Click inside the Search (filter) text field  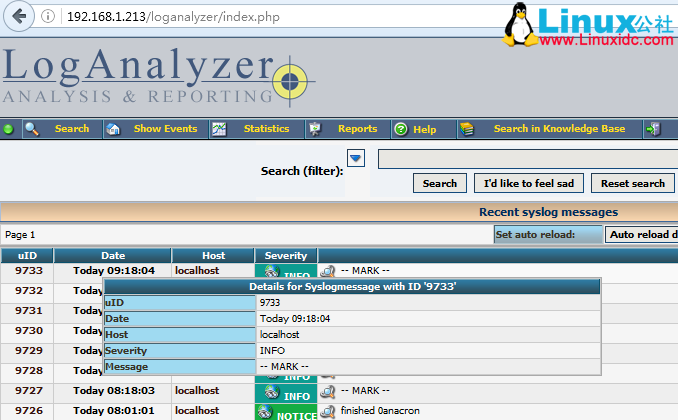[x=528, y=159]
